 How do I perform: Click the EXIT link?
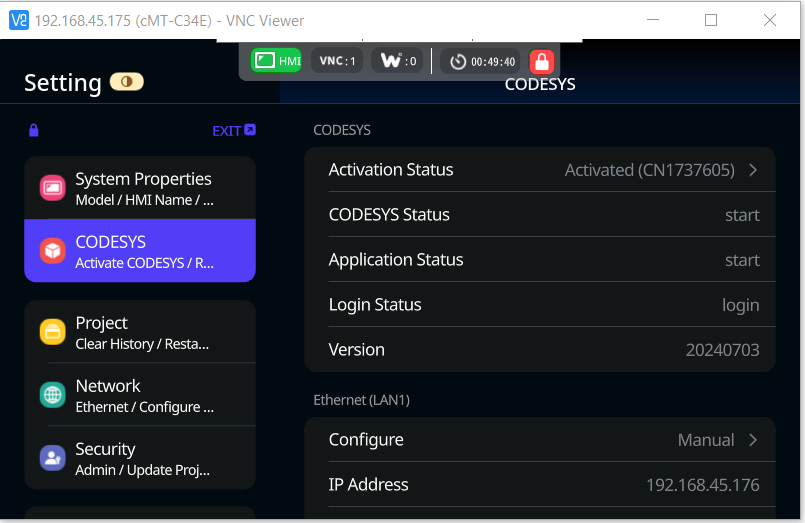click(x=234, y=130)
